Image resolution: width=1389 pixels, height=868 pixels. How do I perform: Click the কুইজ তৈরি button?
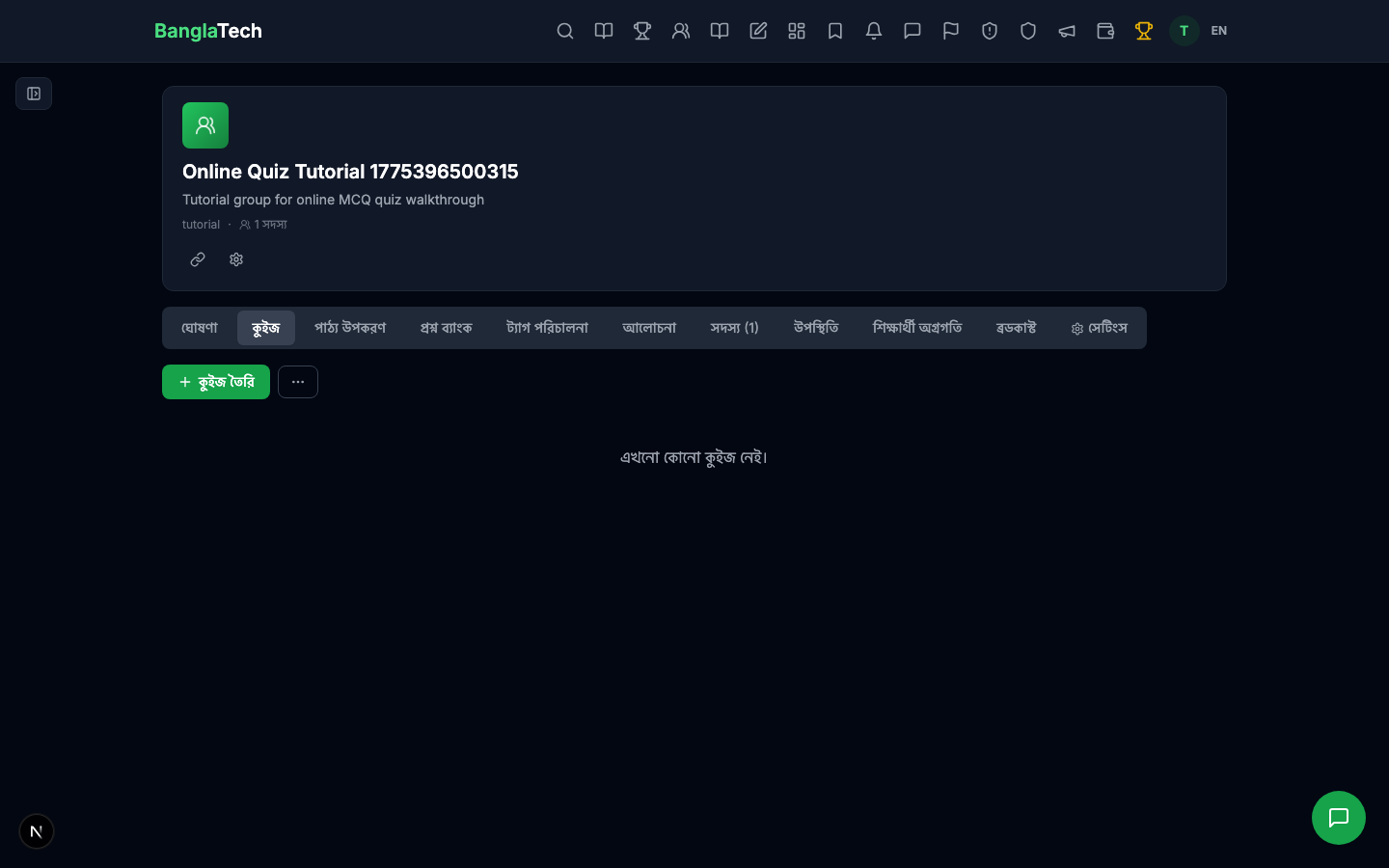216,382
